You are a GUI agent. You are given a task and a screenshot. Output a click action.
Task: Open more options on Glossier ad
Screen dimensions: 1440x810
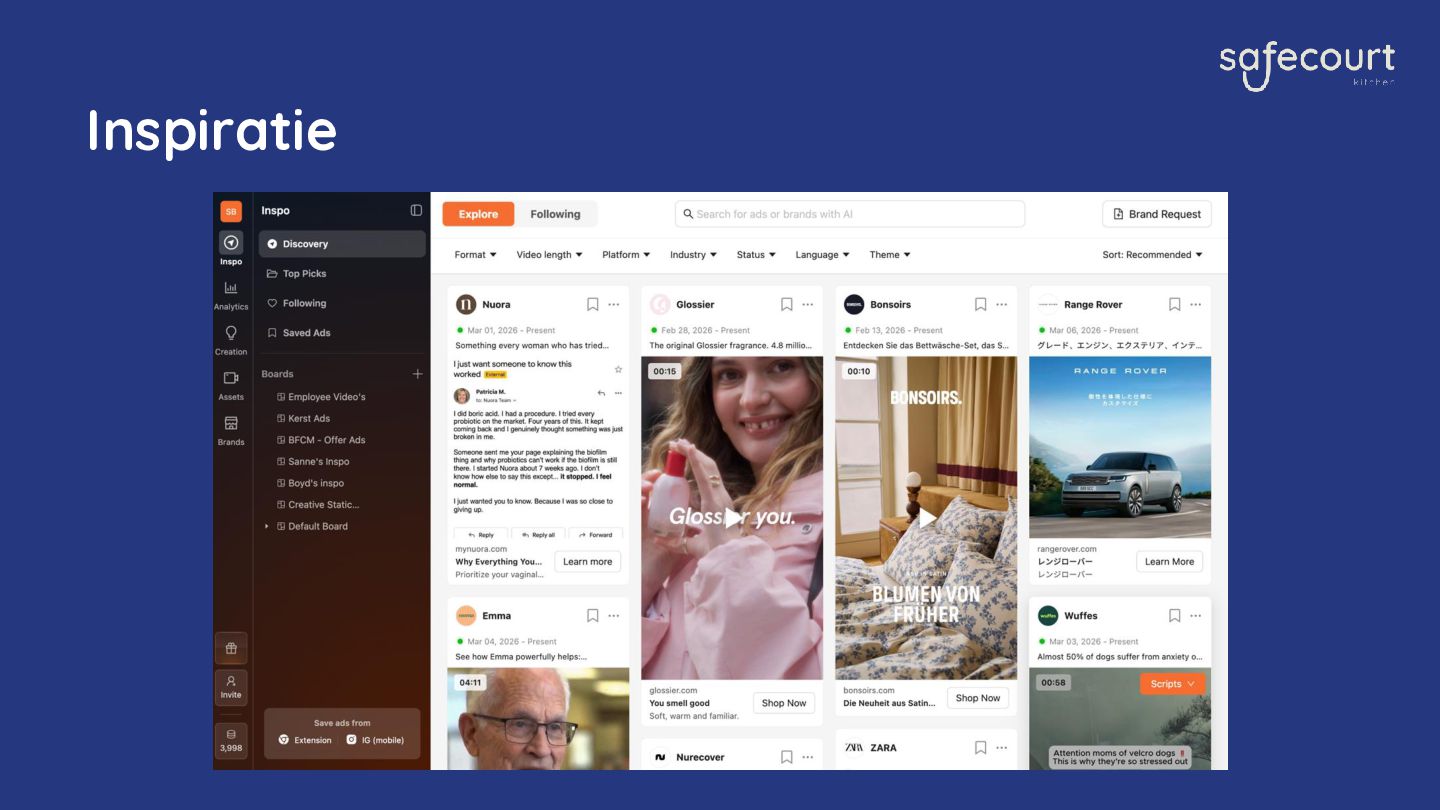click(x=808, y=304)
